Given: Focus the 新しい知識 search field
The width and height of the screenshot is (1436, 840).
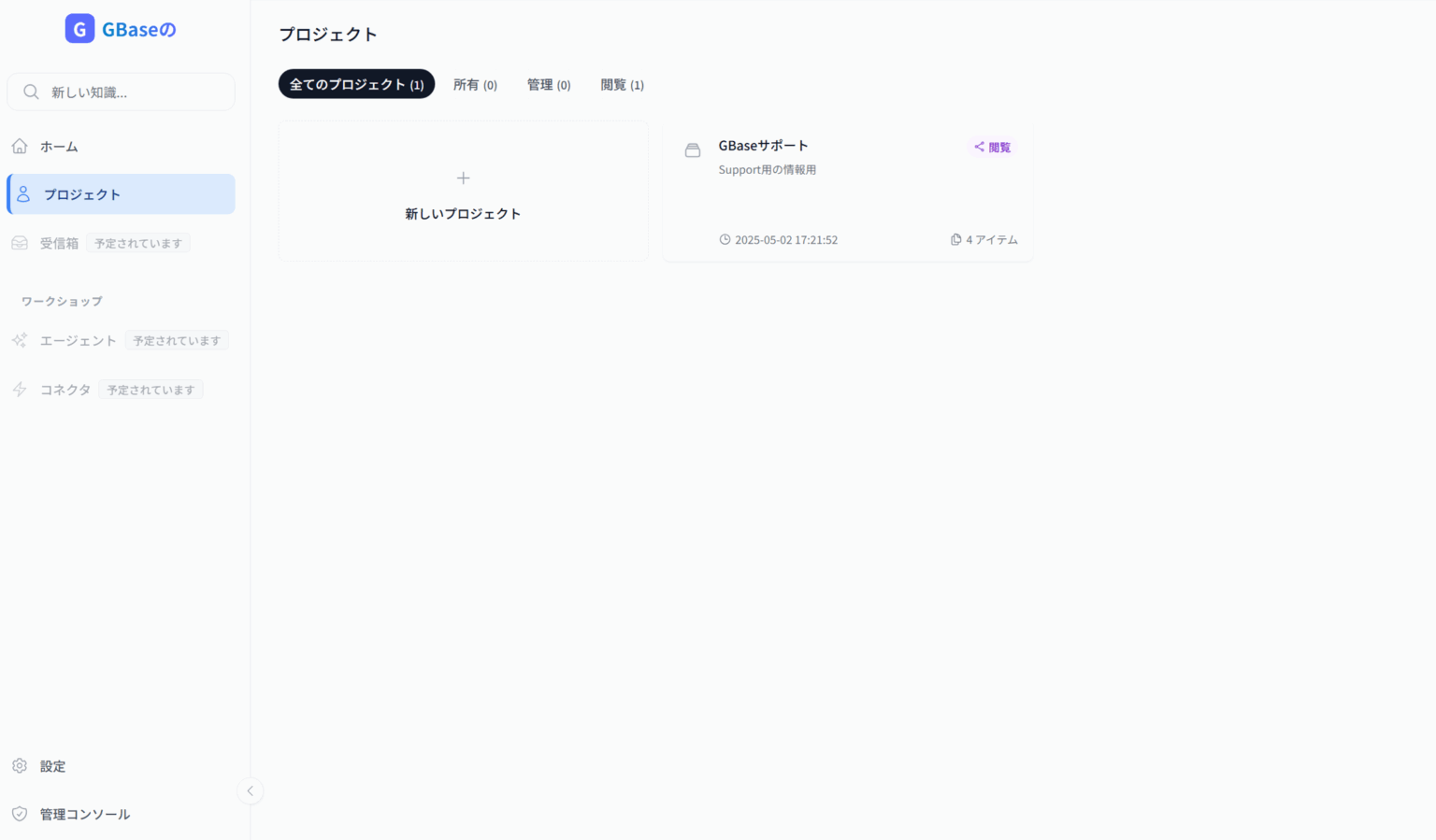Looking at the screenshot, I should tap(121, 92).
